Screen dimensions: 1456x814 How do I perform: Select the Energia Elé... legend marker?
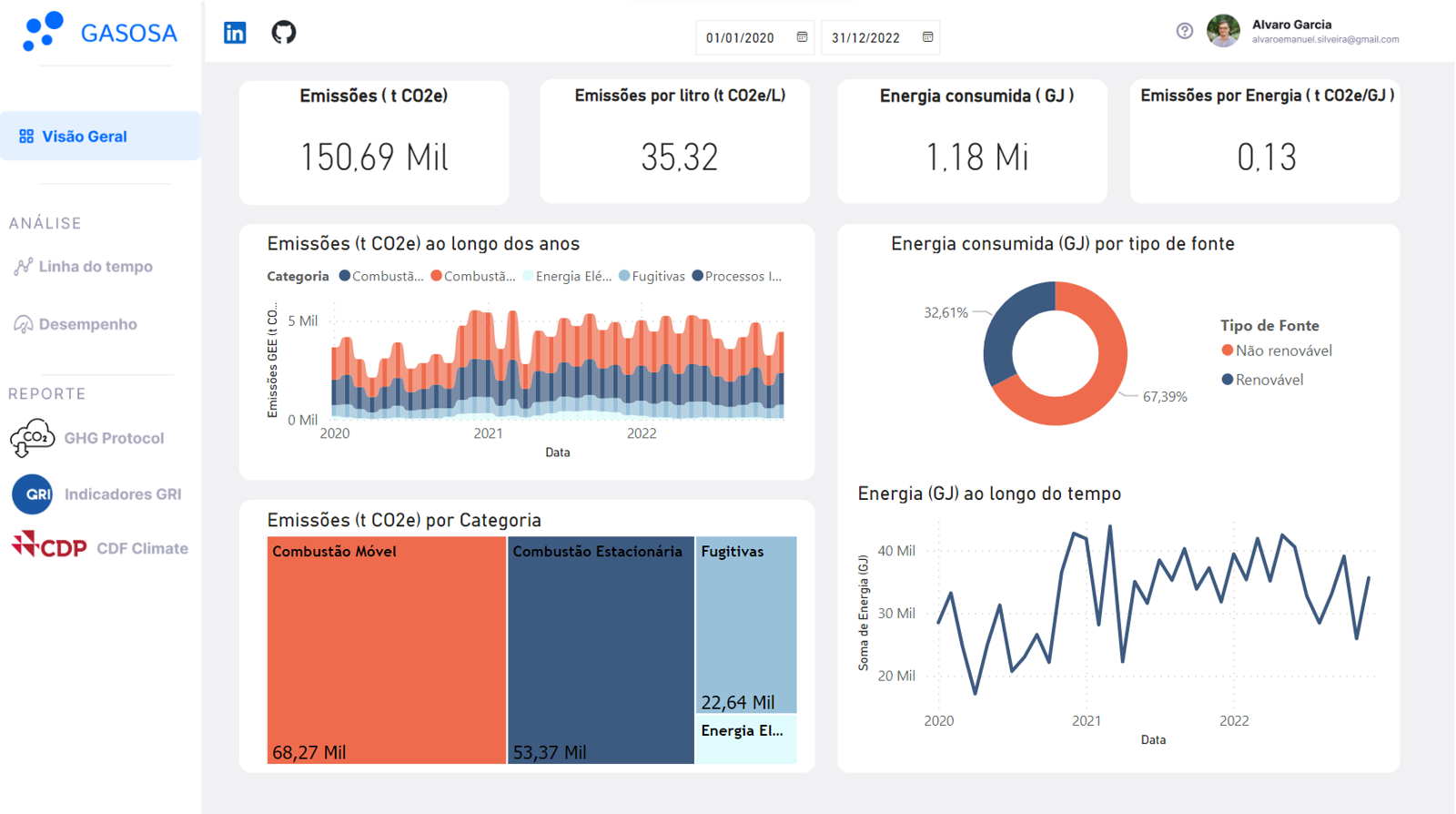(529, 276)
